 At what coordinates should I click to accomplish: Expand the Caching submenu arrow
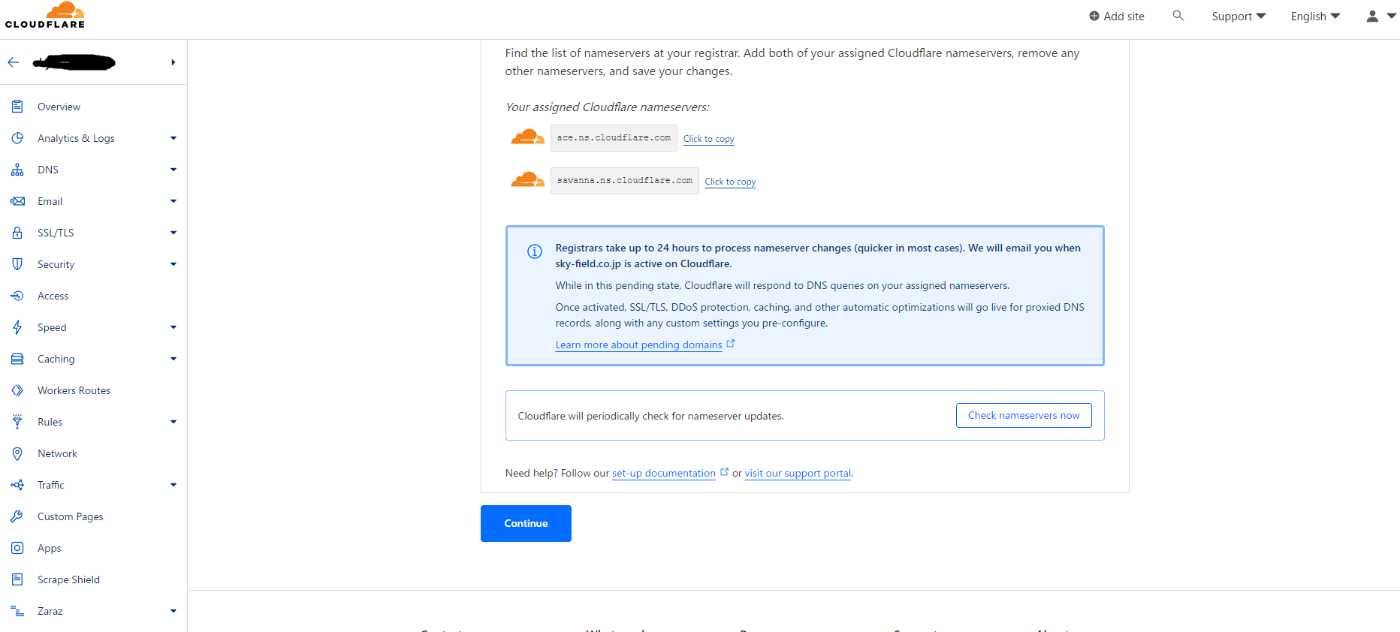(x=173, y=359)
